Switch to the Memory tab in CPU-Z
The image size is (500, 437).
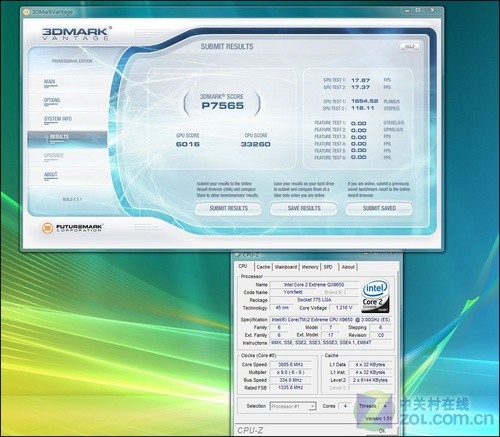tap(310, 267)
